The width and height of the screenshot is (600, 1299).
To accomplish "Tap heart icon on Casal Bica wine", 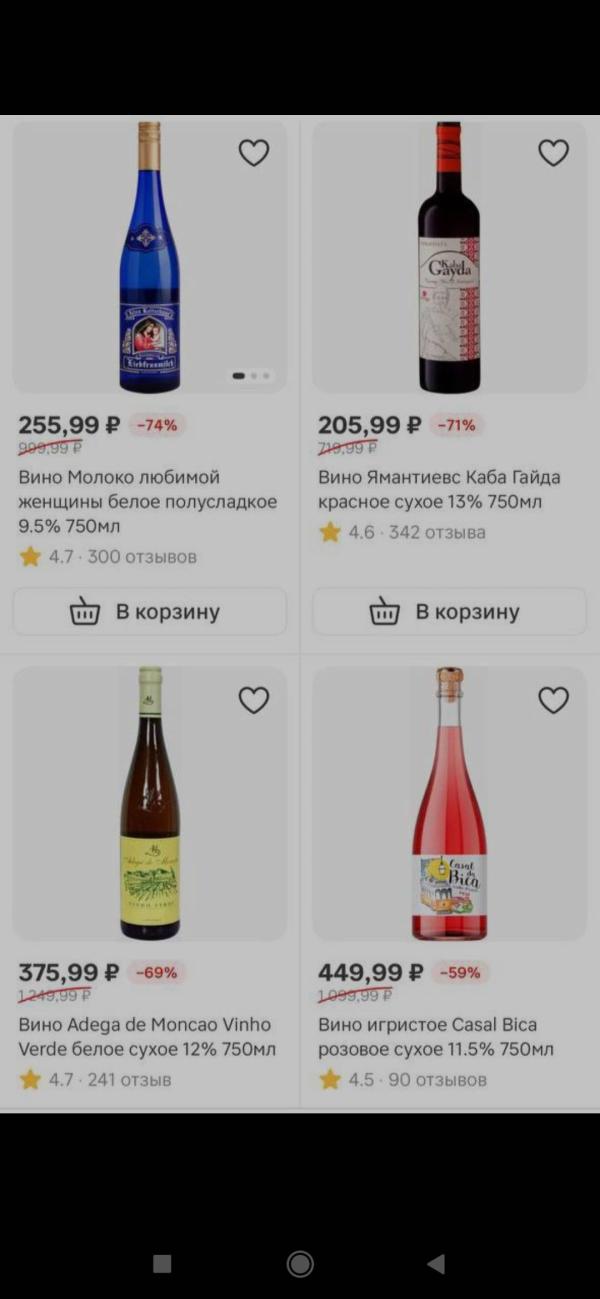I will tap(553, 700).
